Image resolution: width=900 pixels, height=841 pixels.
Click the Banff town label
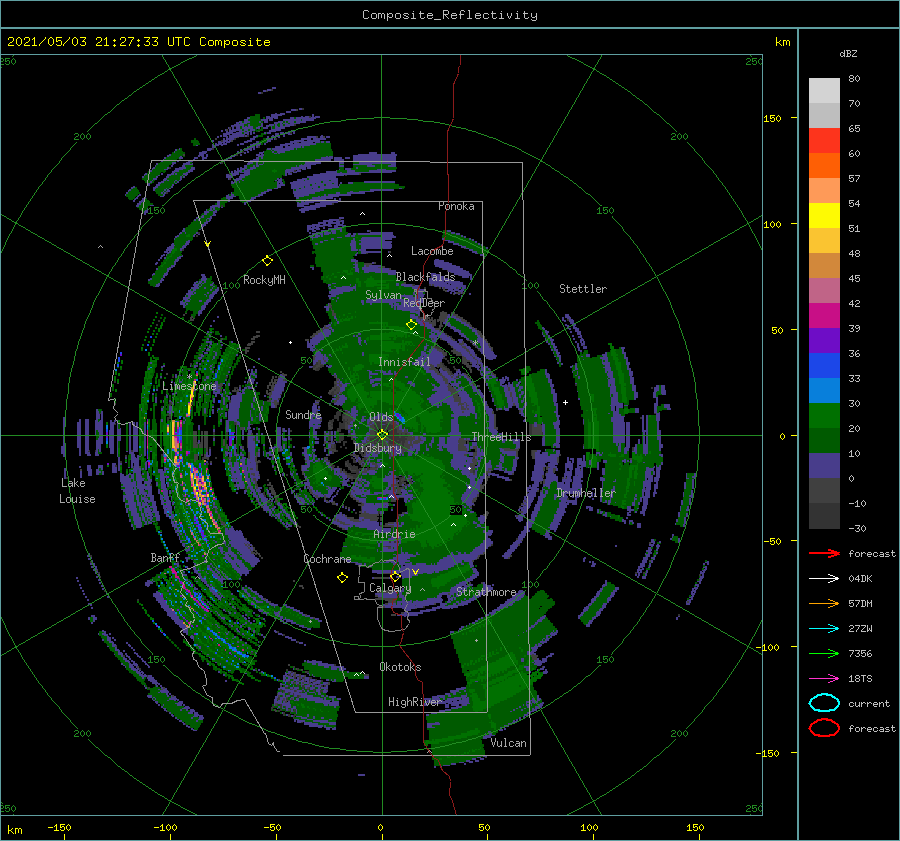point(165,557)
